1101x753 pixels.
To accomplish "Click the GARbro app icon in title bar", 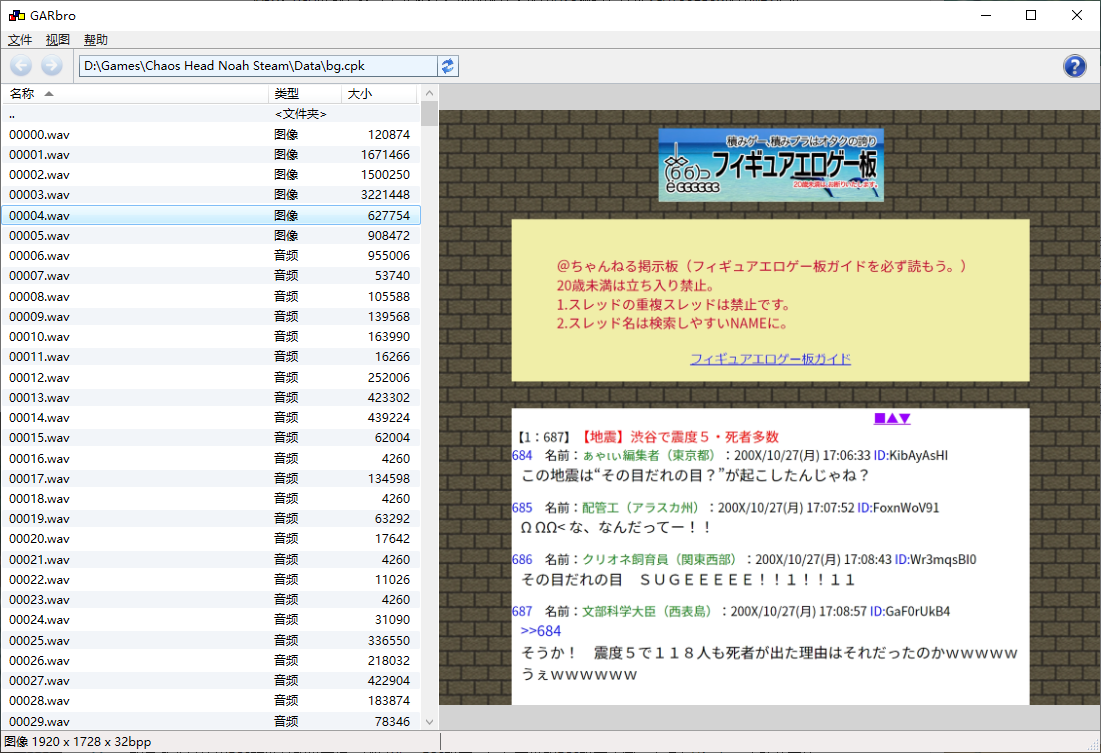I will click(16, 15).
